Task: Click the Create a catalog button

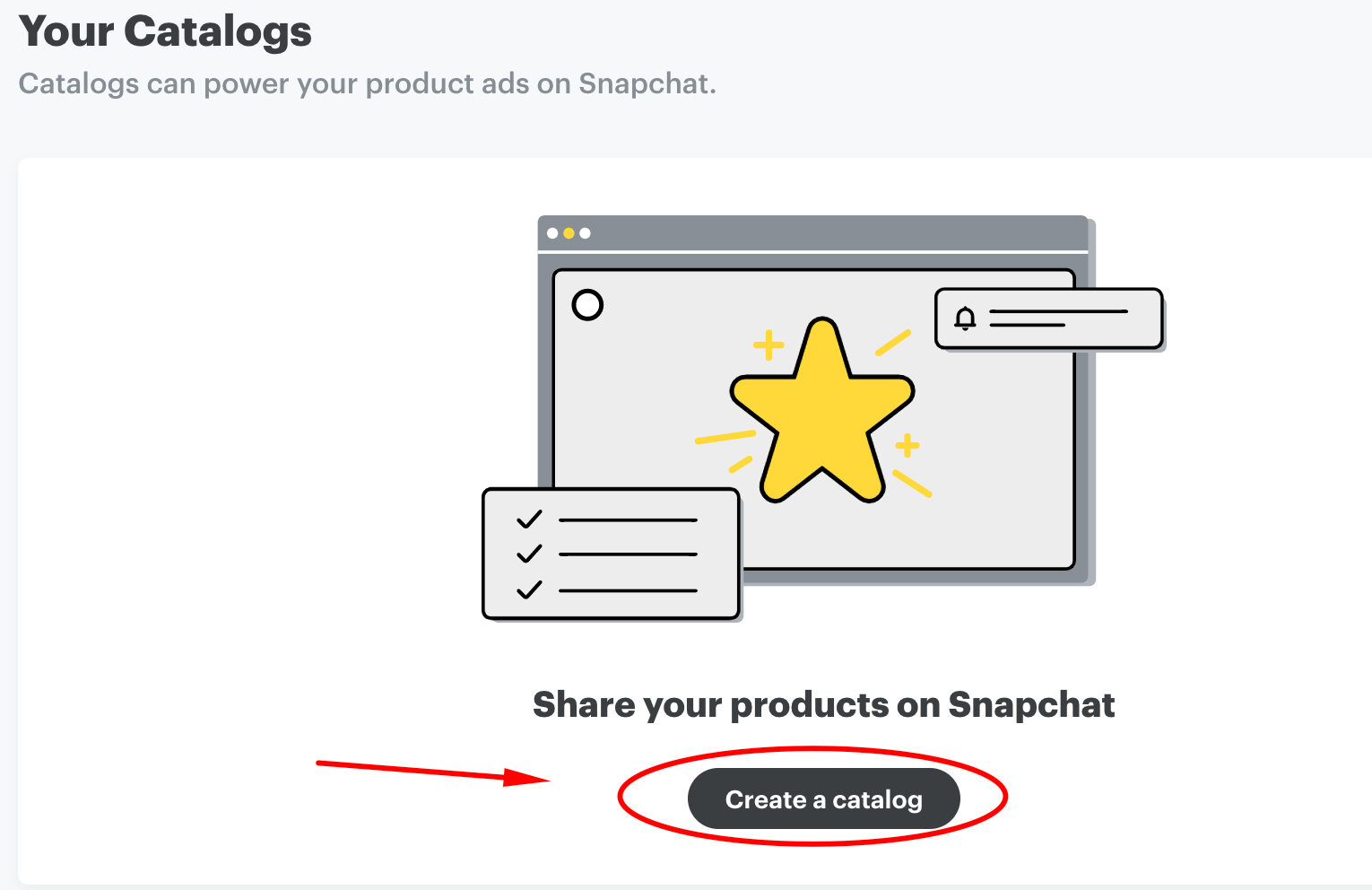Action: (823, 798)
